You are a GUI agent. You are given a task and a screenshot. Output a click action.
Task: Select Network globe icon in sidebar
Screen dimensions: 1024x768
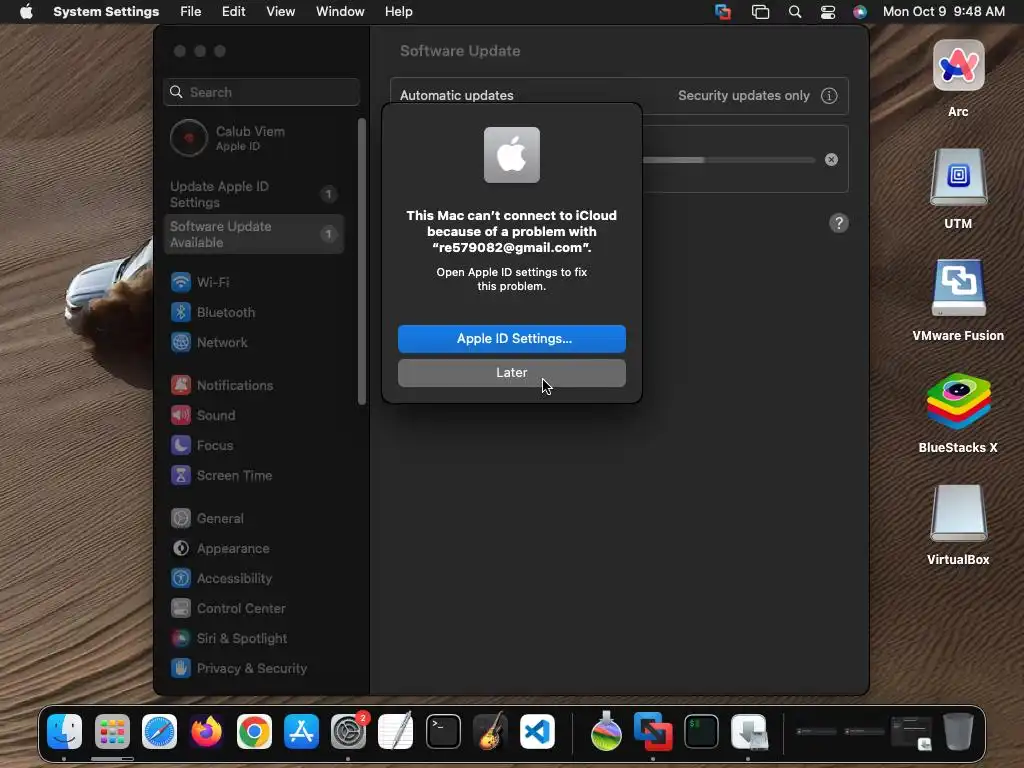(x=181, y=342)
